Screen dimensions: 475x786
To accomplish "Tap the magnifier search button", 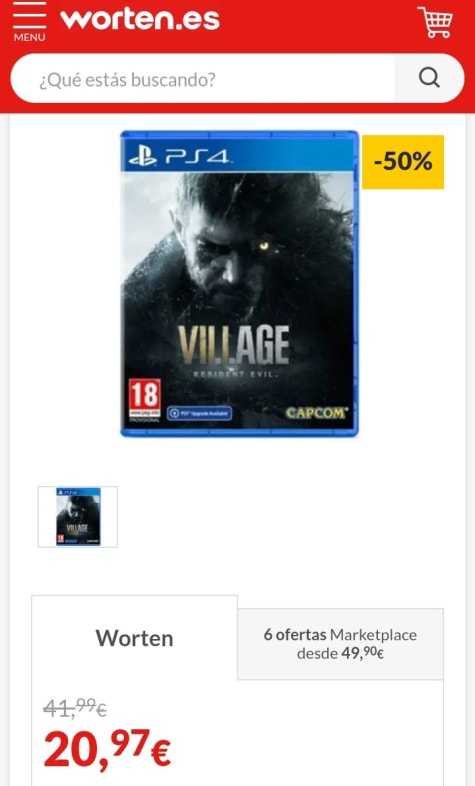I will (x=429, y=78).
